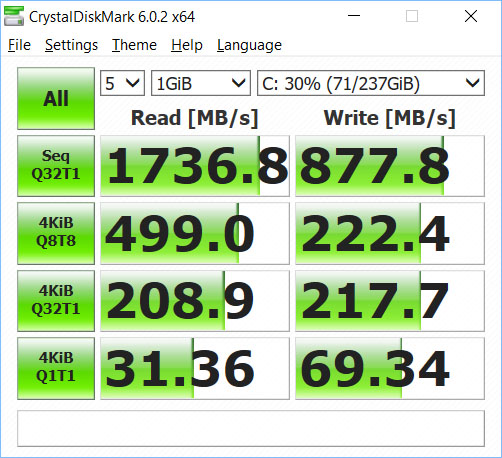The width and height of the screenshot is (502, 458).
Task: Expand the test count dropdown showing 5
Action: [x=122, y=83]
